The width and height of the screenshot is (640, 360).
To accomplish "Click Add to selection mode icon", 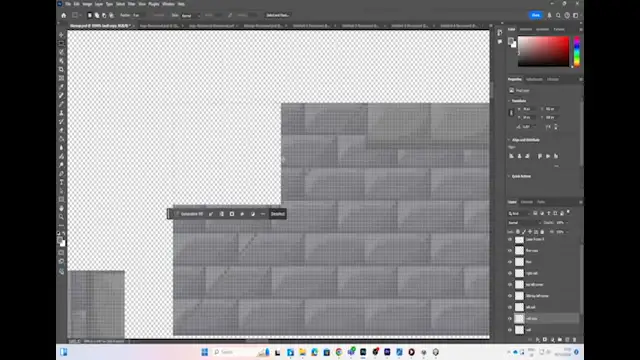I will tap(97, 15).
